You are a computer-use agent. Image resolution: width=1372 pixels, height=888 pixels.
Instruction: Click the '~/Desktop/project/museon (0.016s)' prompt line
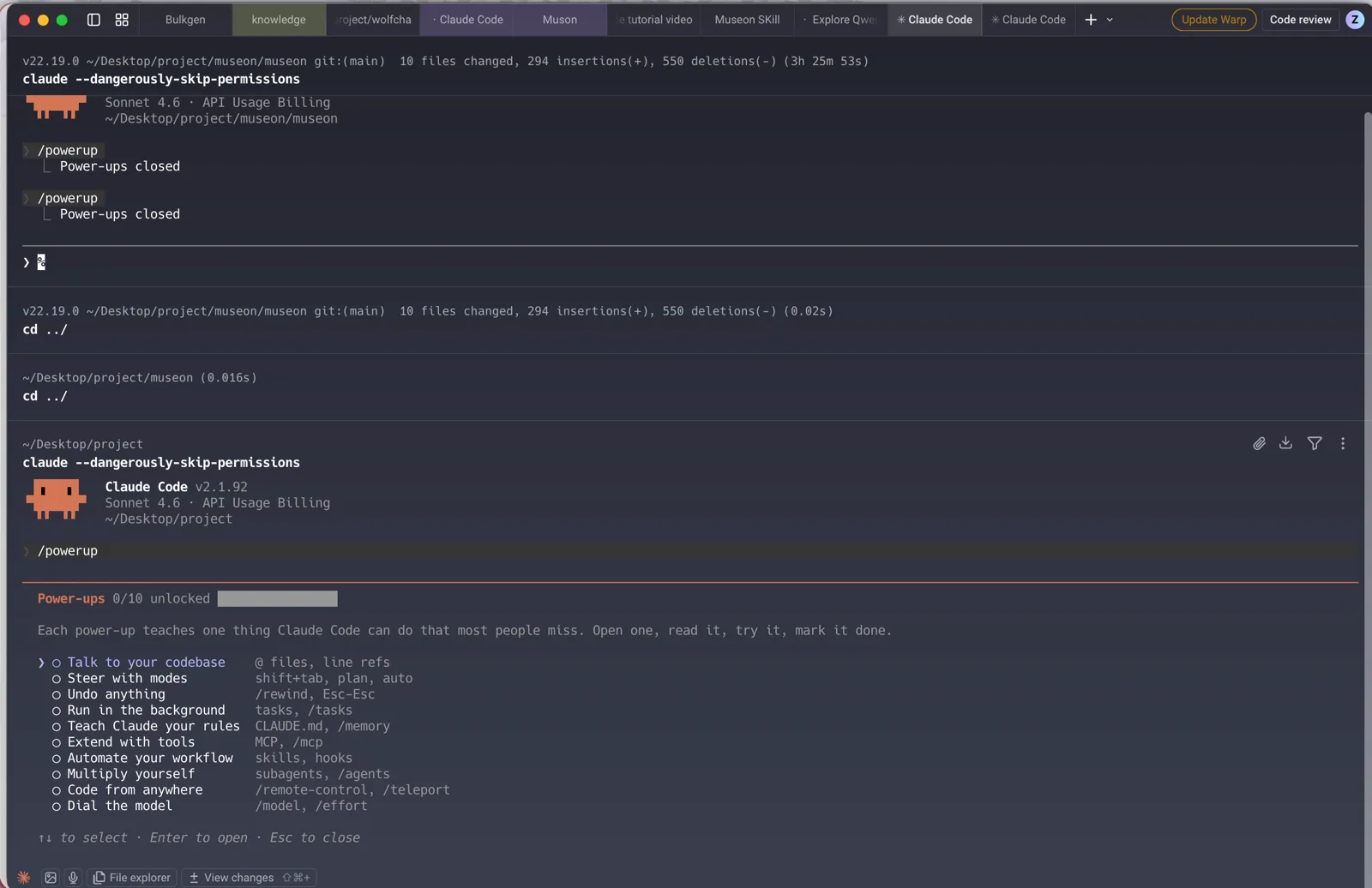click(140, 377)
